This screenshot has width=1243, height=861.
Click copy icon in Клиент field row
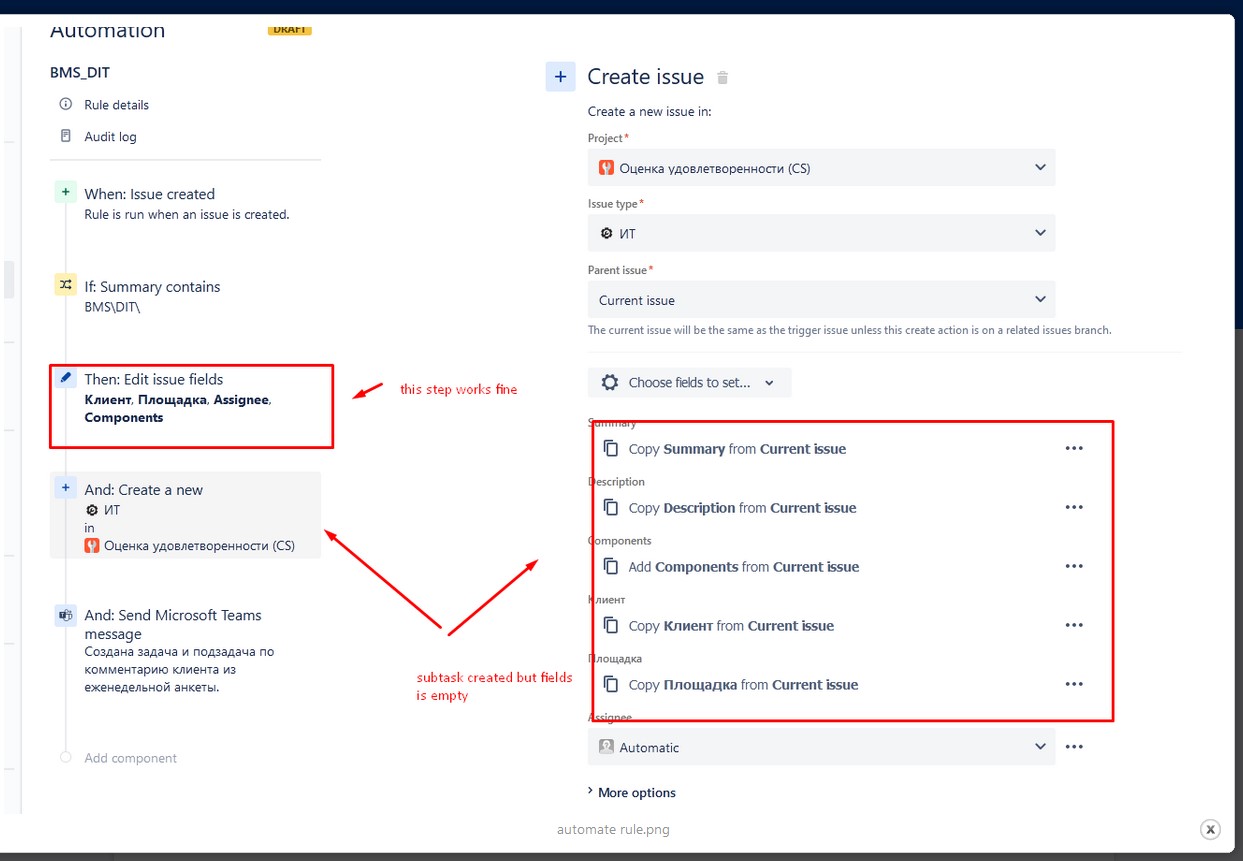pyautogui.click(x=611, y=626)
